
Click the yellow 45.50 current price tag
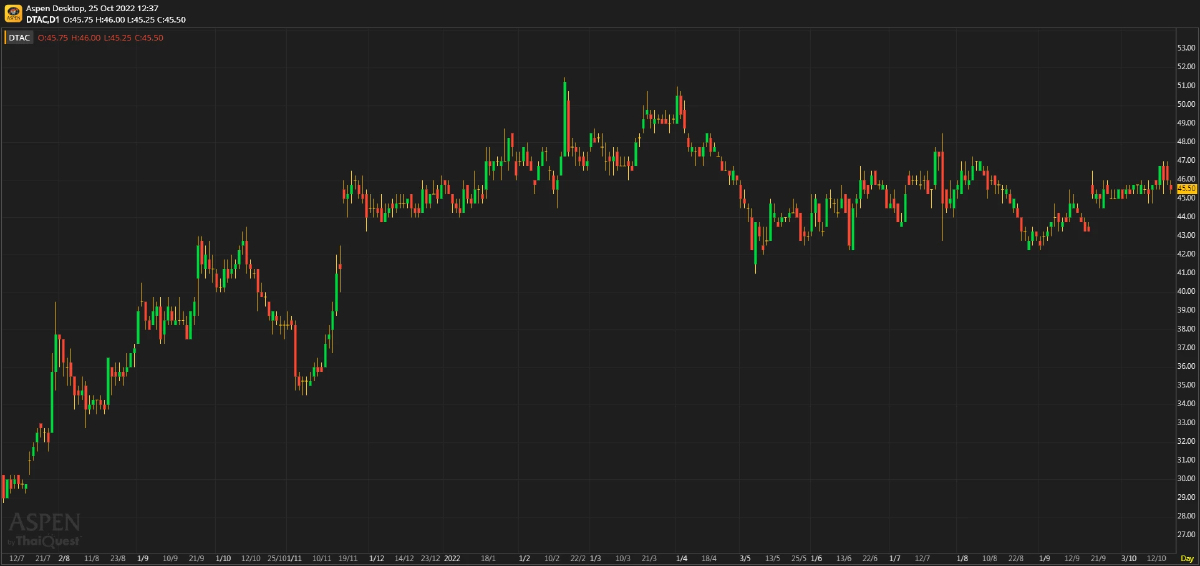pos(1187,188)
